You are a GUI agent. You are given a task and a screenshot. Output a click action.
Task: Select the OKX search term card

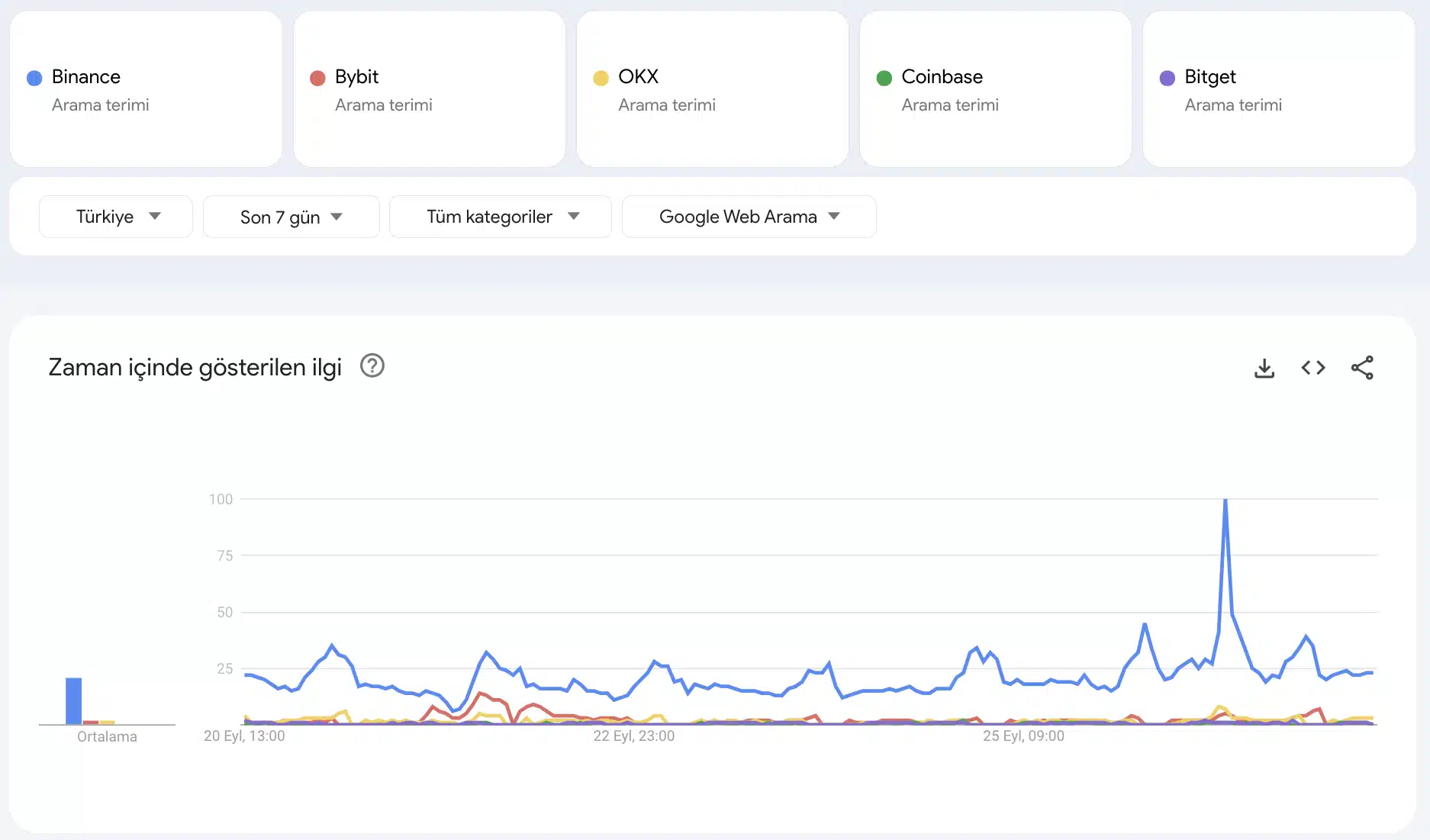click(713, 89)
